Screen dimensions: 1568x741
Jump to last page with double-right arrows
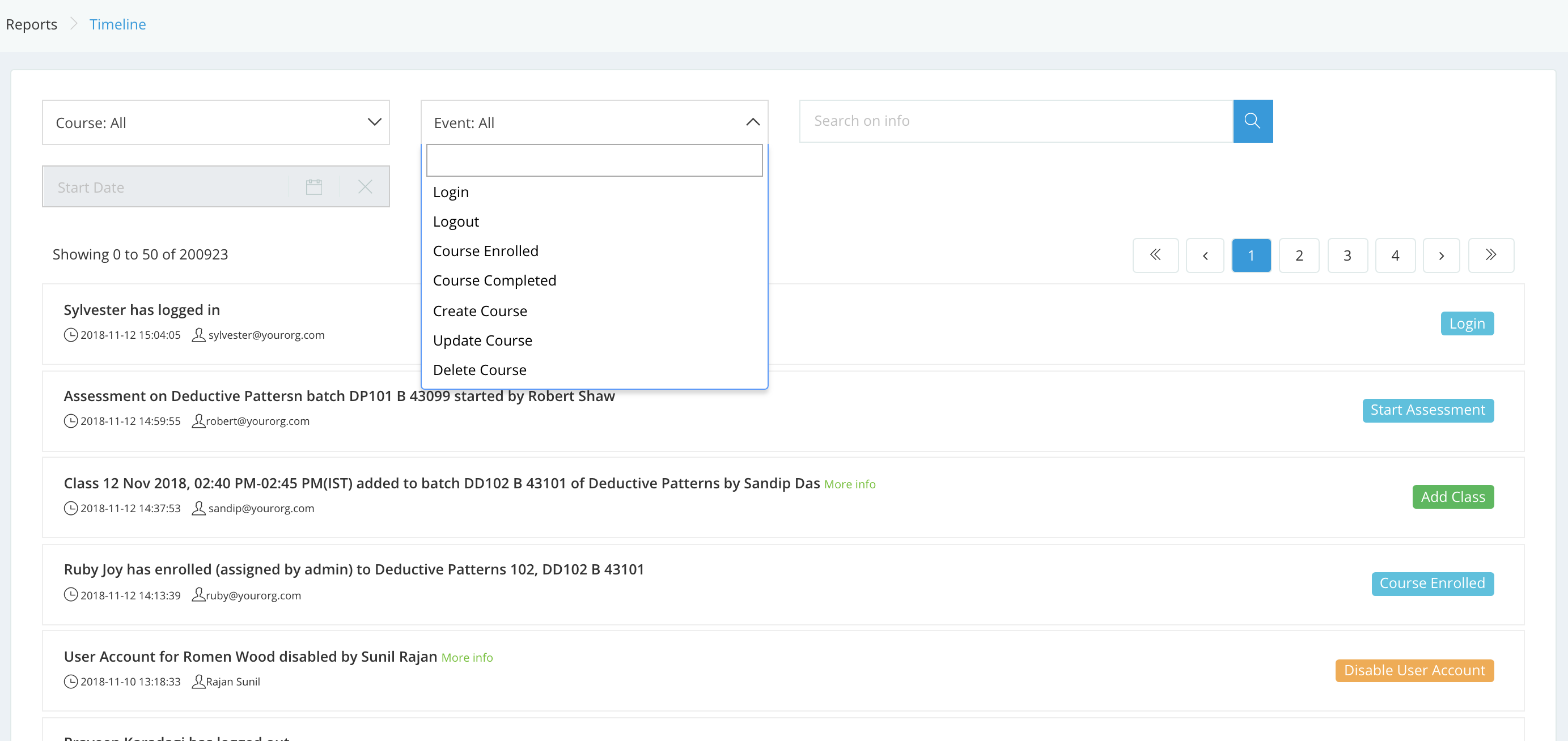tap(1491, 255)
